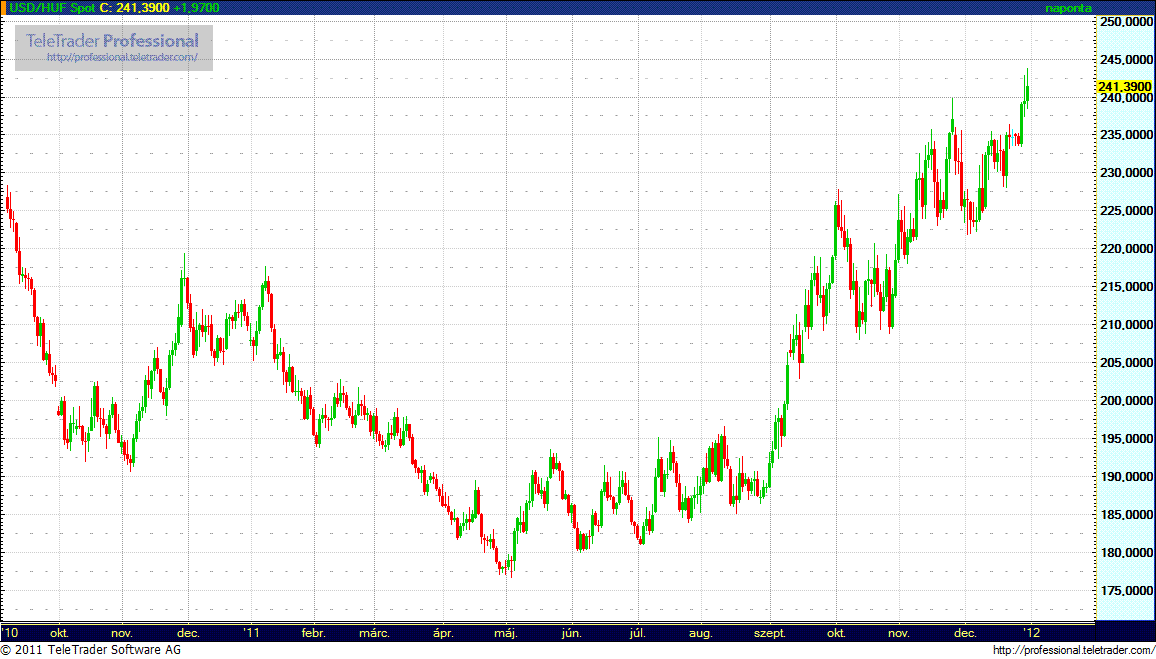
Task: Select the 200,0000 price axis label
Action: [1125, 400]
